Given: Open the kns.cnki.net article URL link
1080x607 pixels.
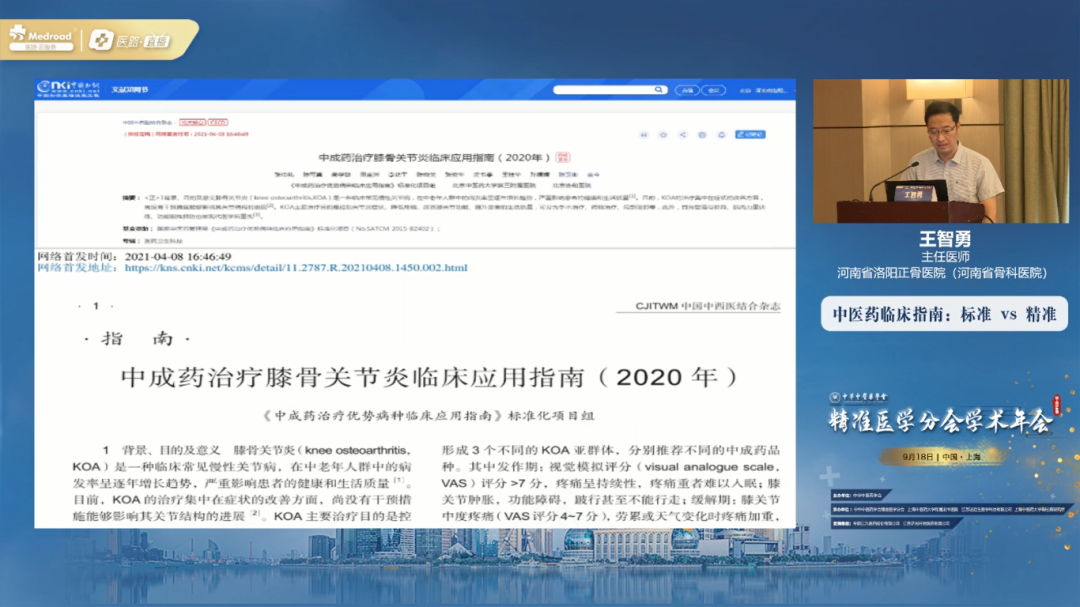Looking at the screenshot, I should [x=296, y=268].
